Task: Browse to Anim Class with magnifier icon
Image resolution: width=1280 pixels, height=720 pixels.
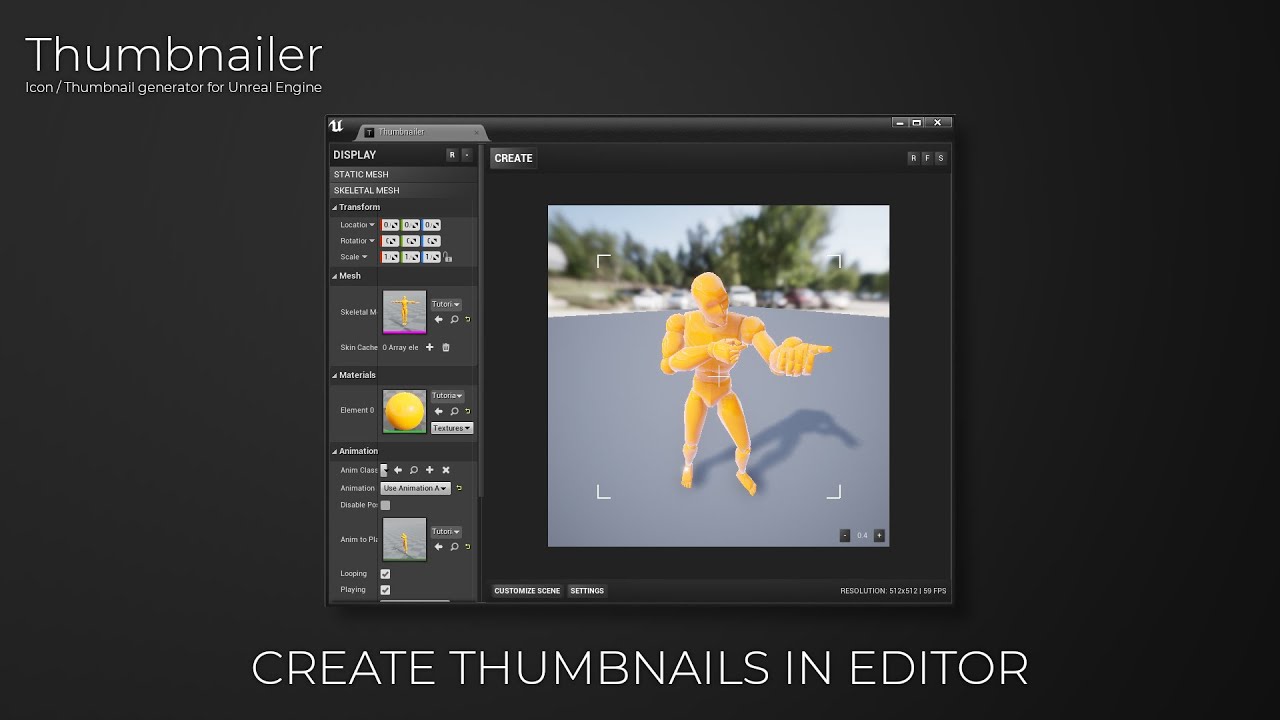Action: tap(414, 470)
